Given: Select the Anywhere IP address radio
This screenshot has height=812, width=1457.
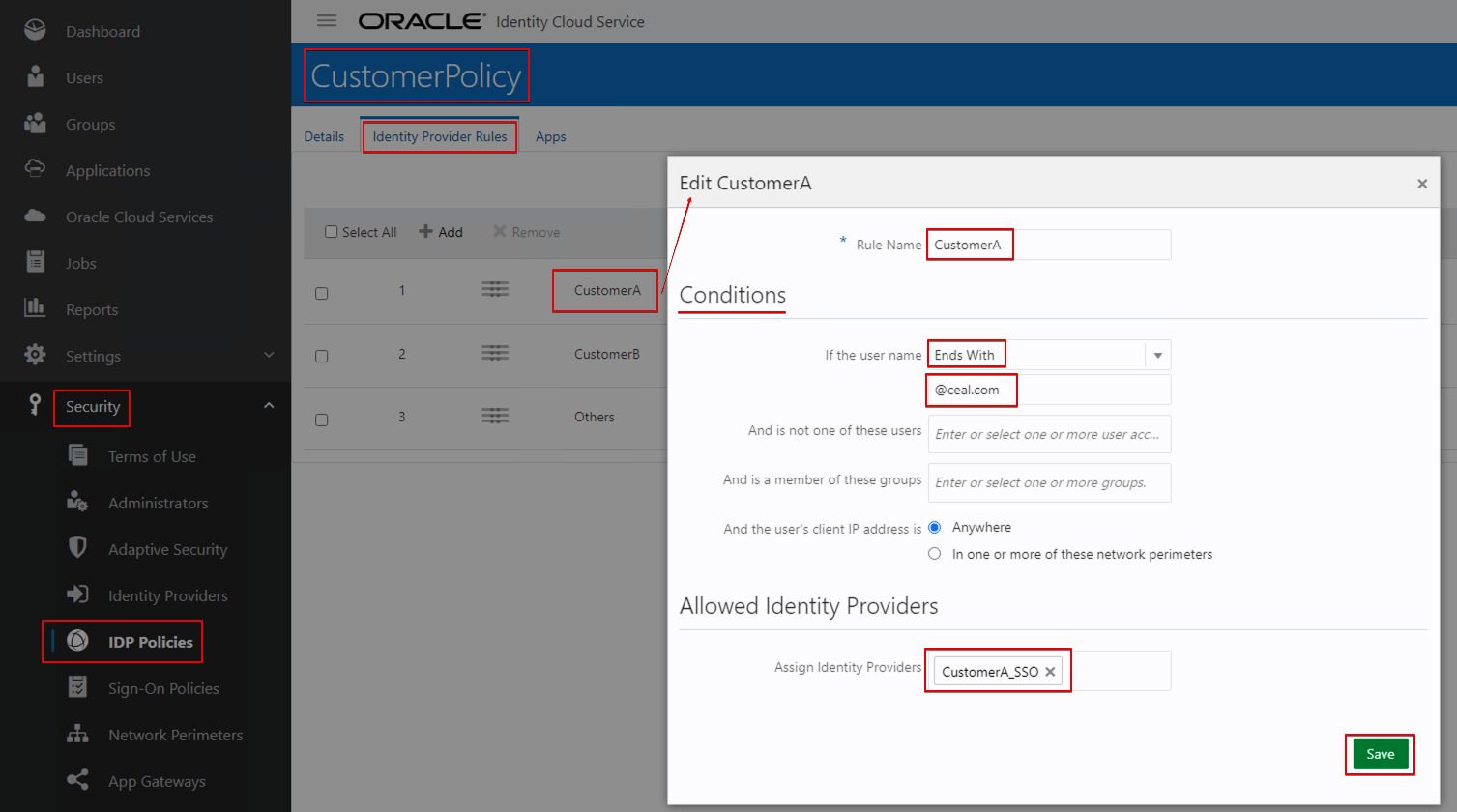Looking at the screenshot, I should pyautogui.click(x=935, y=527).
